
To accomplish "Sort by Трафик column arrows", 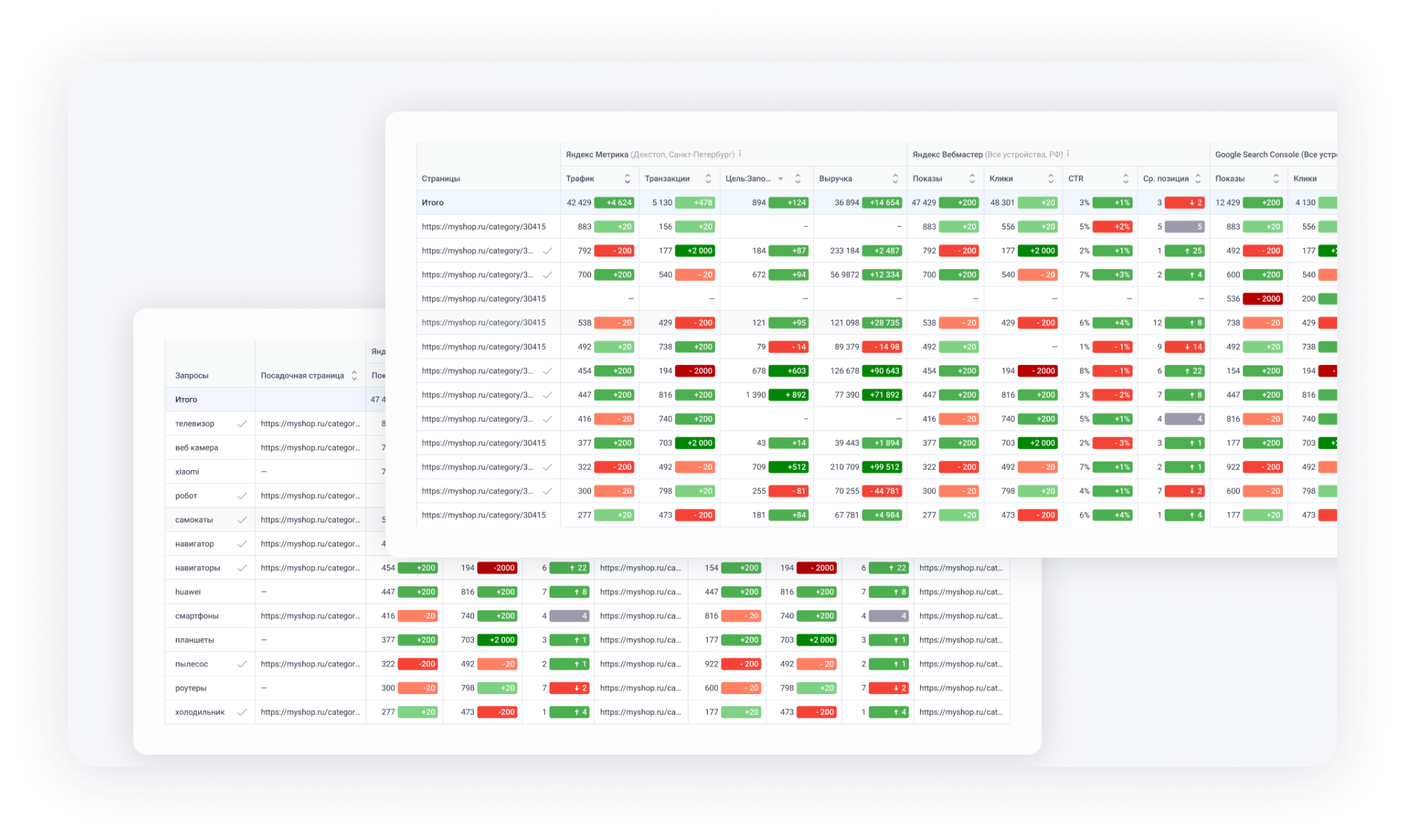I will [x=627, y=179].
